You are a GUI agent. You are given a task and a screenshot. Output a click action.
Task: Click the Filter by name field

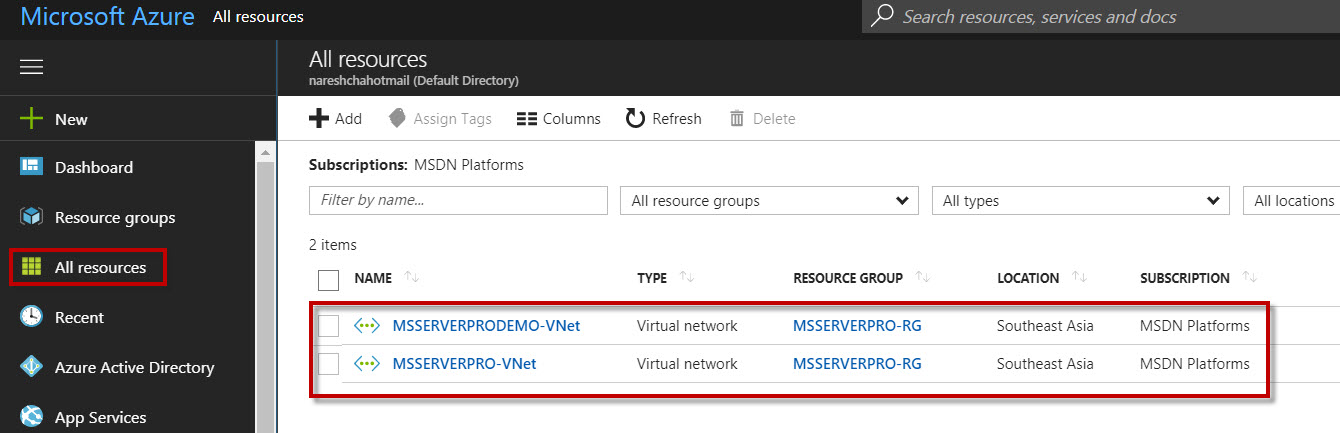[x=458, y=201]
